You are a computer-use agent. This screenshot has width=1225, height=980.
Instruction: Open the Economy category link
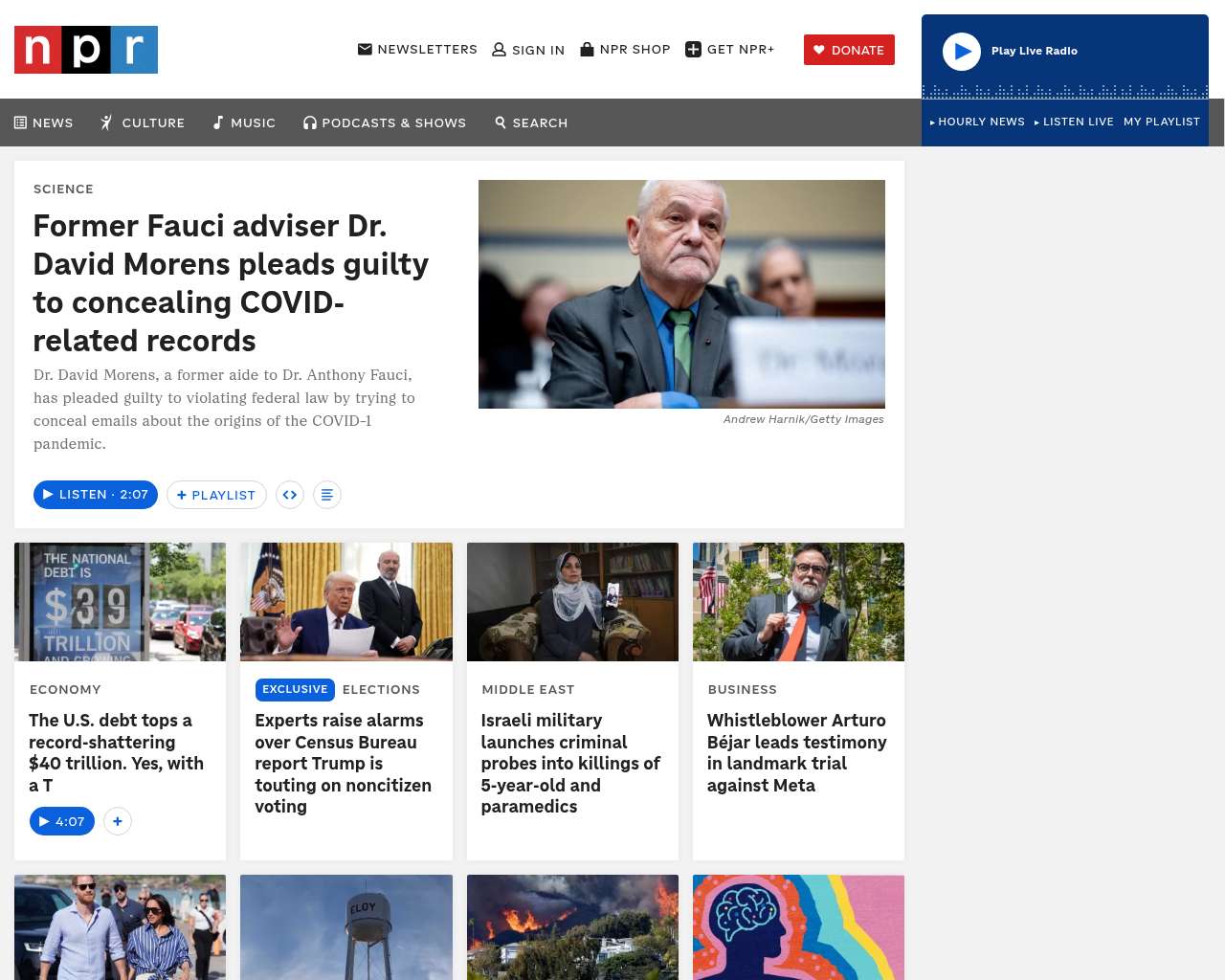click(65, 689)
